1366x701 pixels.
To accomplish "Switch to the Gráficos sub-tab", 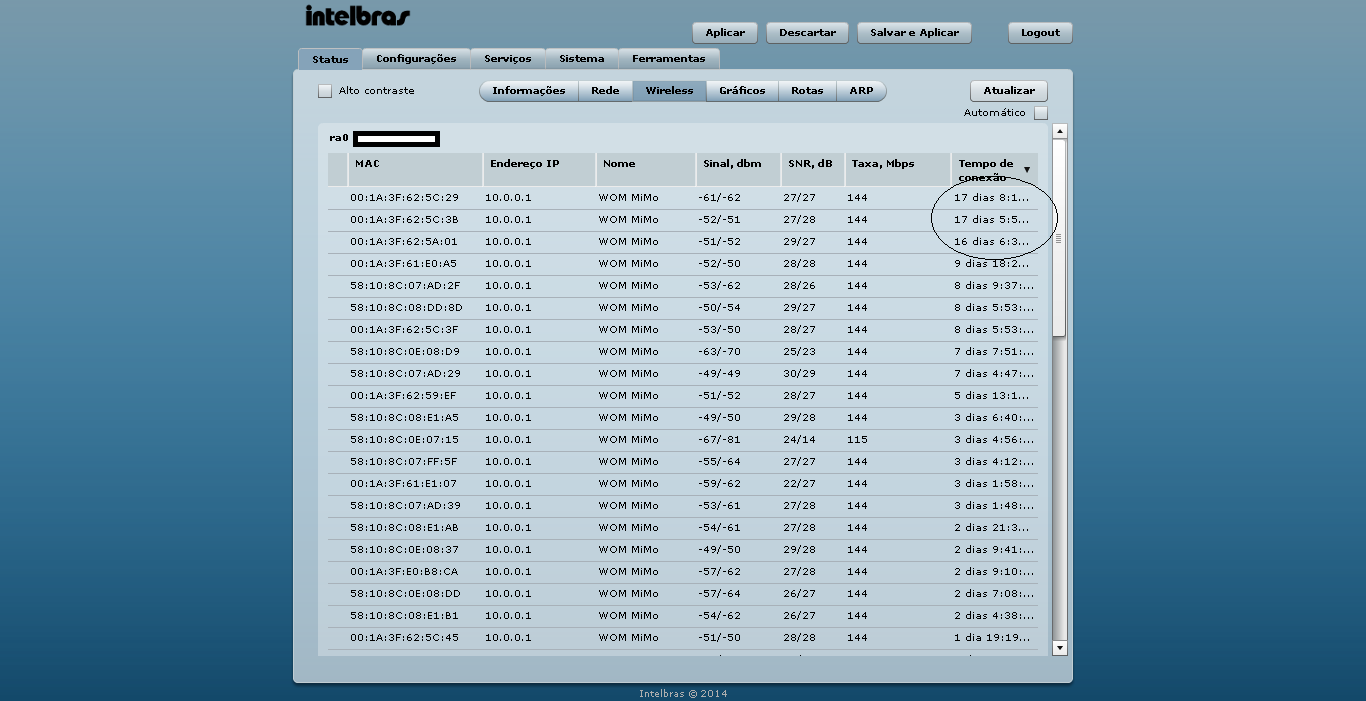I will point(742,91).
